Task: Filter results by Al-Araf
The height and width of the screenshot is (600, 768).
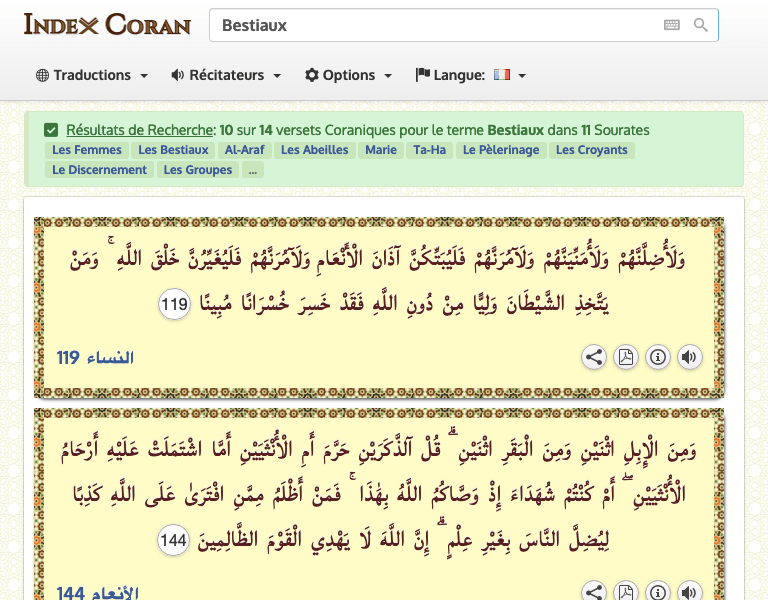Action: (x=244, y=150)
